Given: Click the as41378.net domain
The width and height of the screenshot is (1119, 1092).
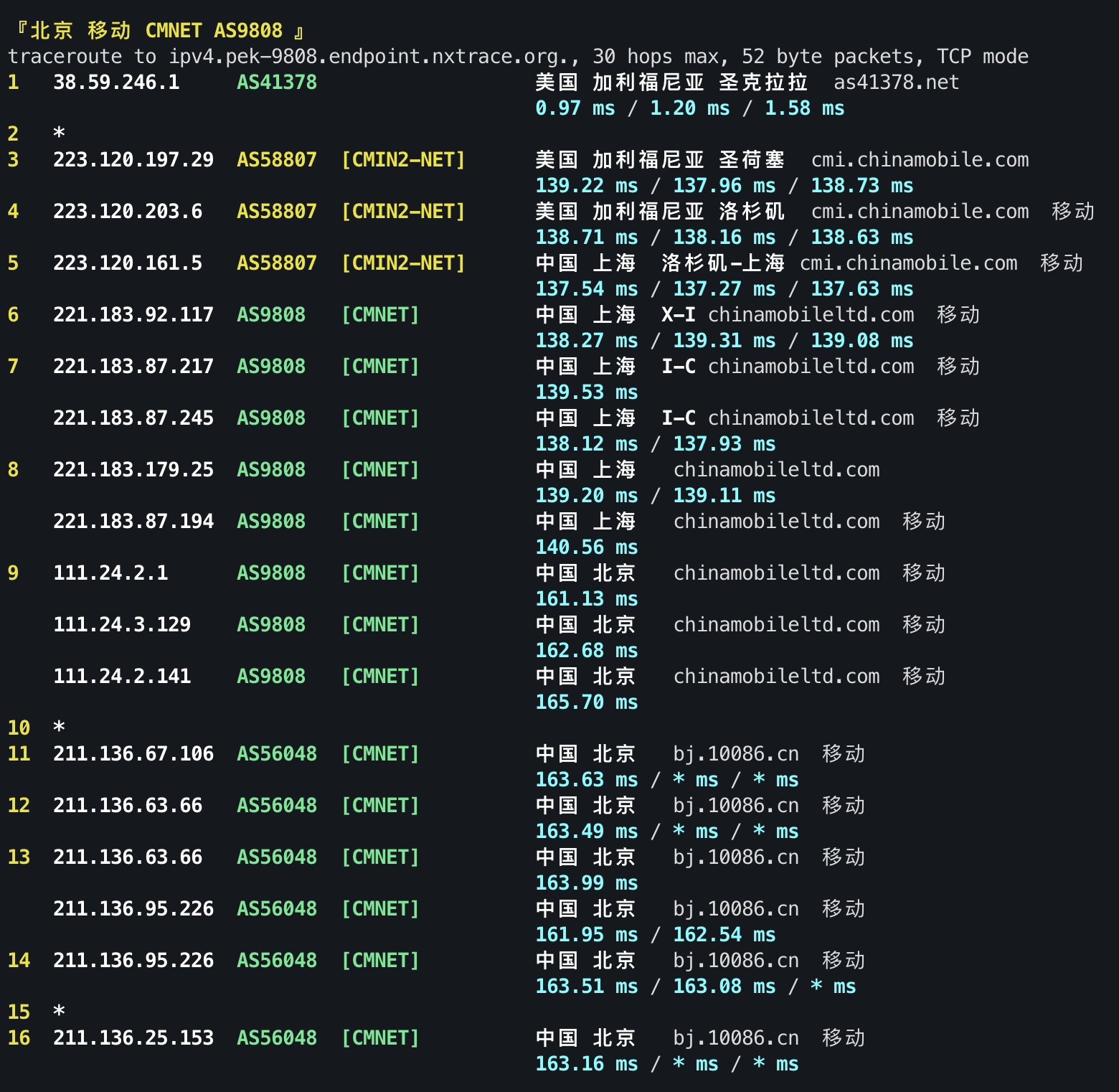Looking at the screenshot, I should (x=897, y=83).
